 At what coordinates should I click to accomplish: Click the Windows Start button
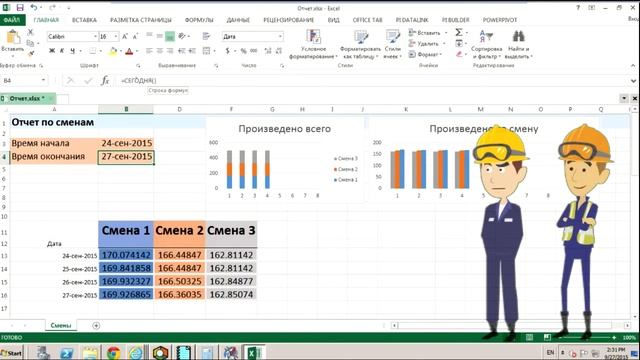[11, 353]
